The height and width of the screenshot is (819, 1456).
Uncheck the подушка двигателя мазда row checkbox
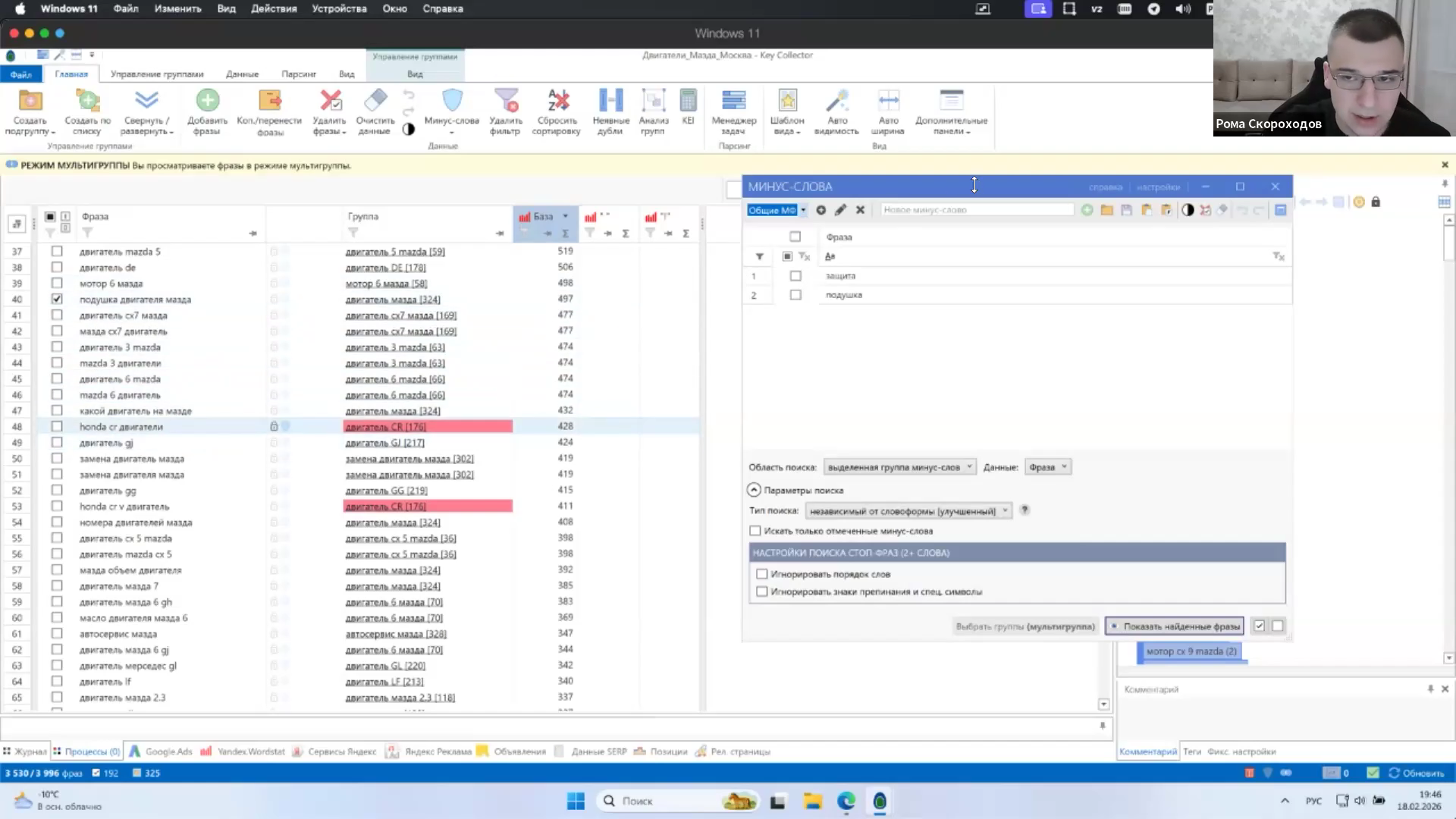click(x=57, y=299)
